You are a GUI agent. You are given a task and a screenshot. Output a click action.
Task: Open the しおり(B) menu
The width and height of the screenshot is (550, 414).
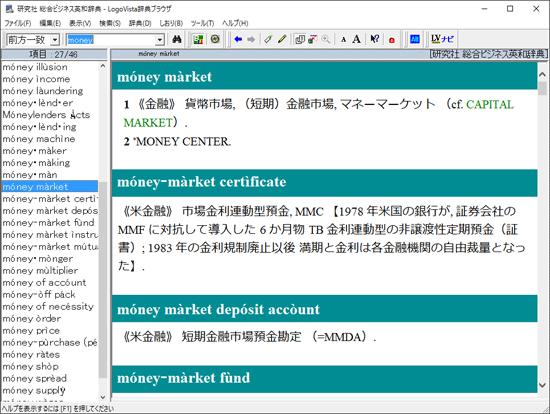coord(171,23)
